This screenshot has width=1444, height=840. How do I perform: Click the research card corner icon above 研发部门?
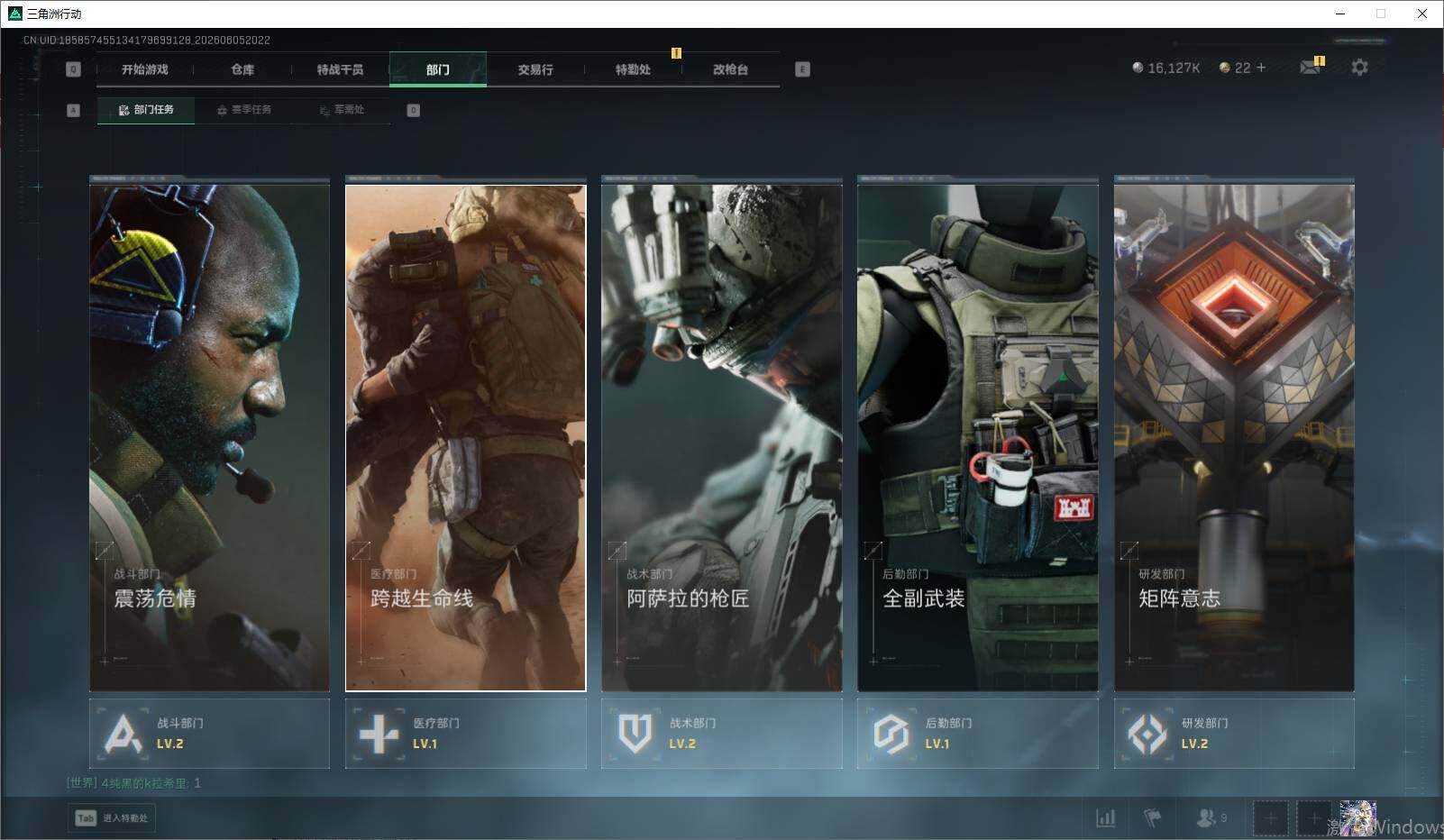pos(1129,550)
